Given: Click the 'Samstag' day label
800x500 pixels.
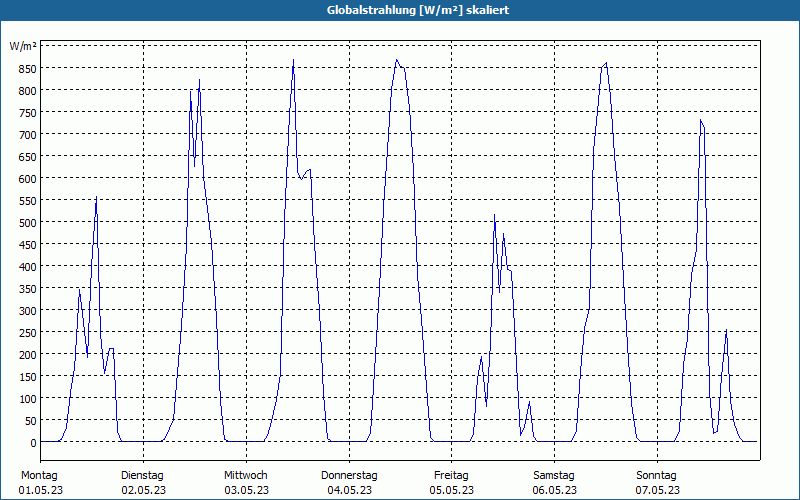Looking at the screenshot, I should (x=554, y=476).
